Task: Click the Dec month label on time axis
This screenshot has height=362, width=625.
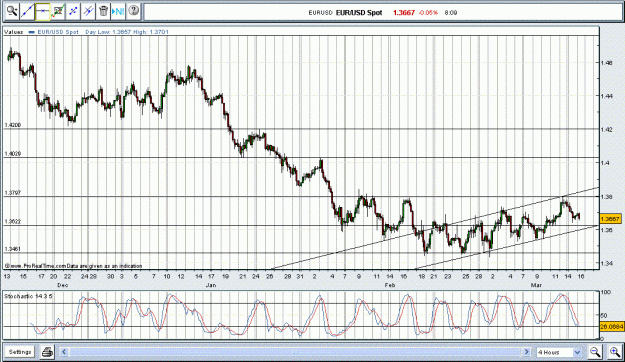Action: [63, 285]
